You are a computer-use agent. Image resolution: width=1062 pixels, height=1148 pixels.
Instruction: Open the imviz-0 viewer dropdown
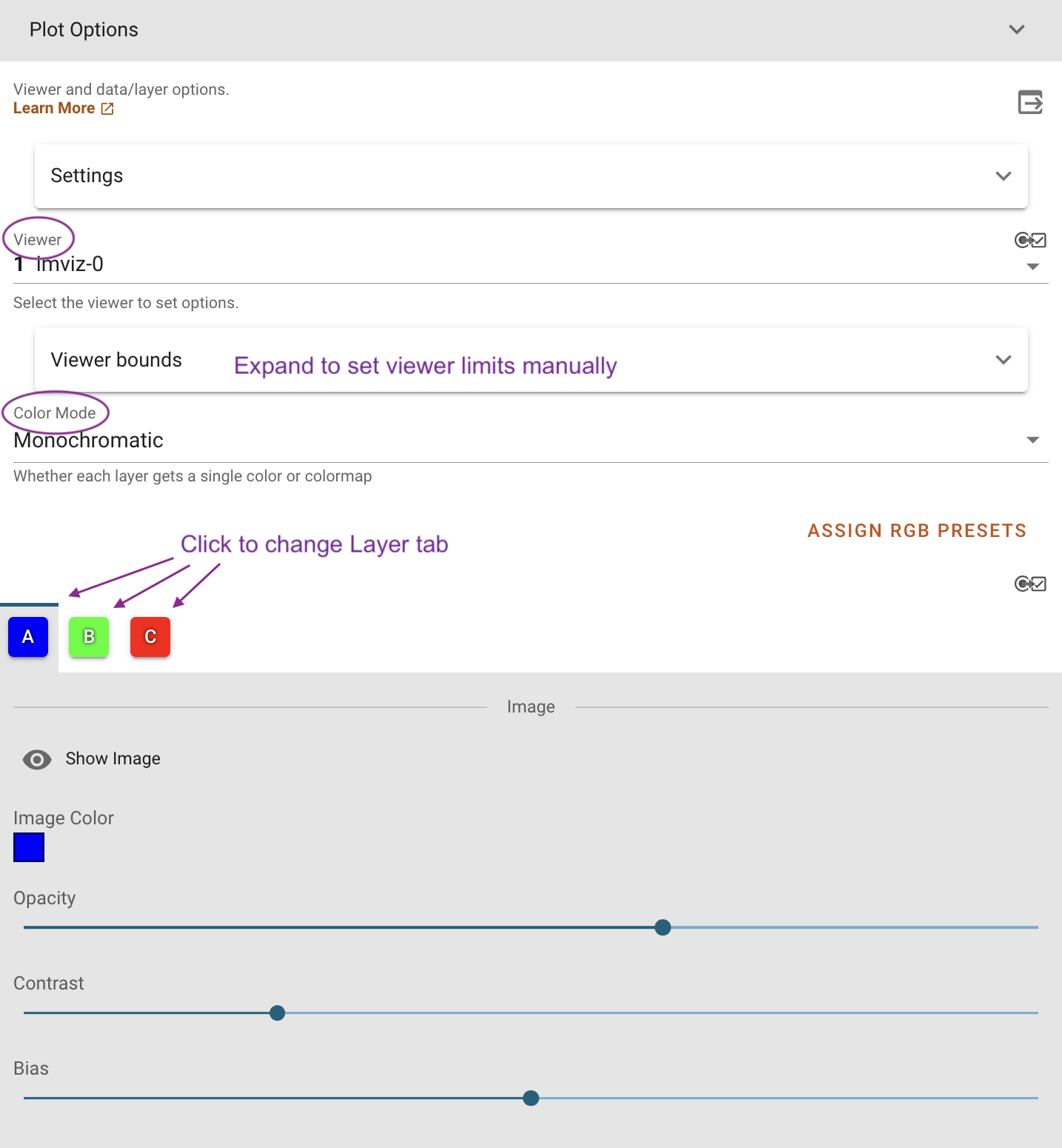pos(1033,267)
